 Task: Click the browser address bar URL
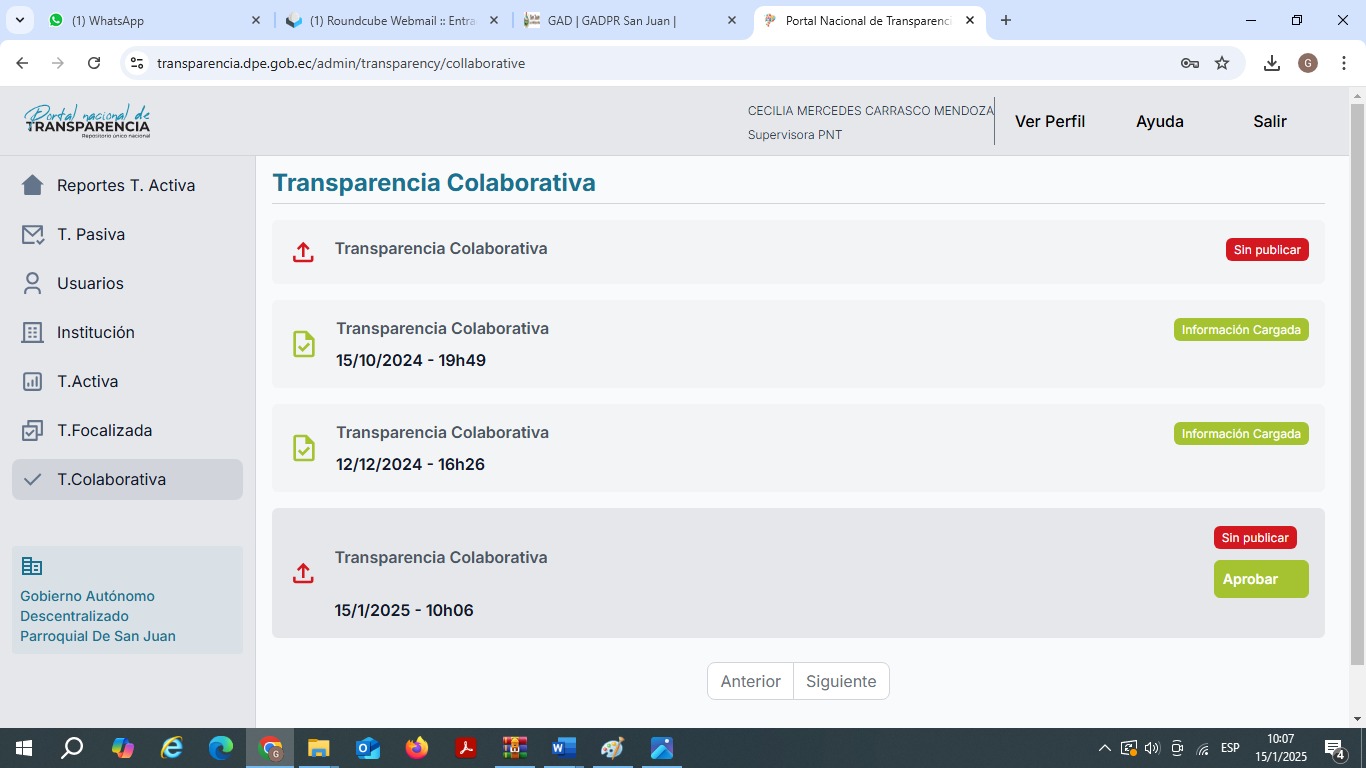click(341, 63)
